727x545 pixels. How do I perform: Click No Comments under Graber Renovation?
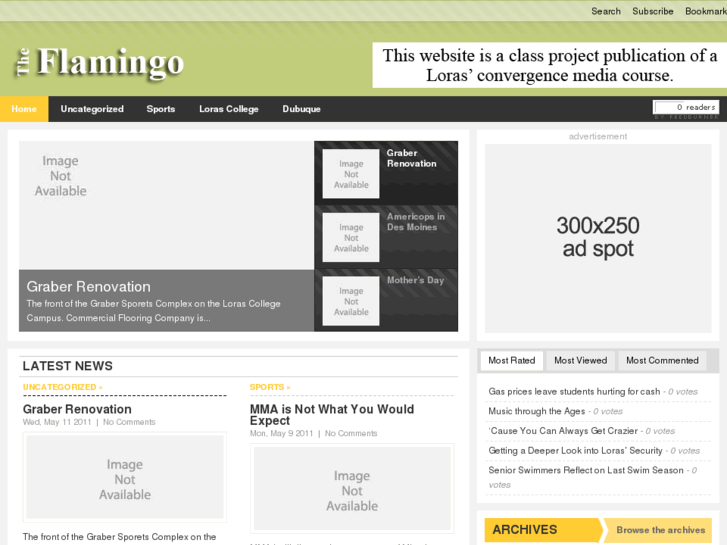129,422
